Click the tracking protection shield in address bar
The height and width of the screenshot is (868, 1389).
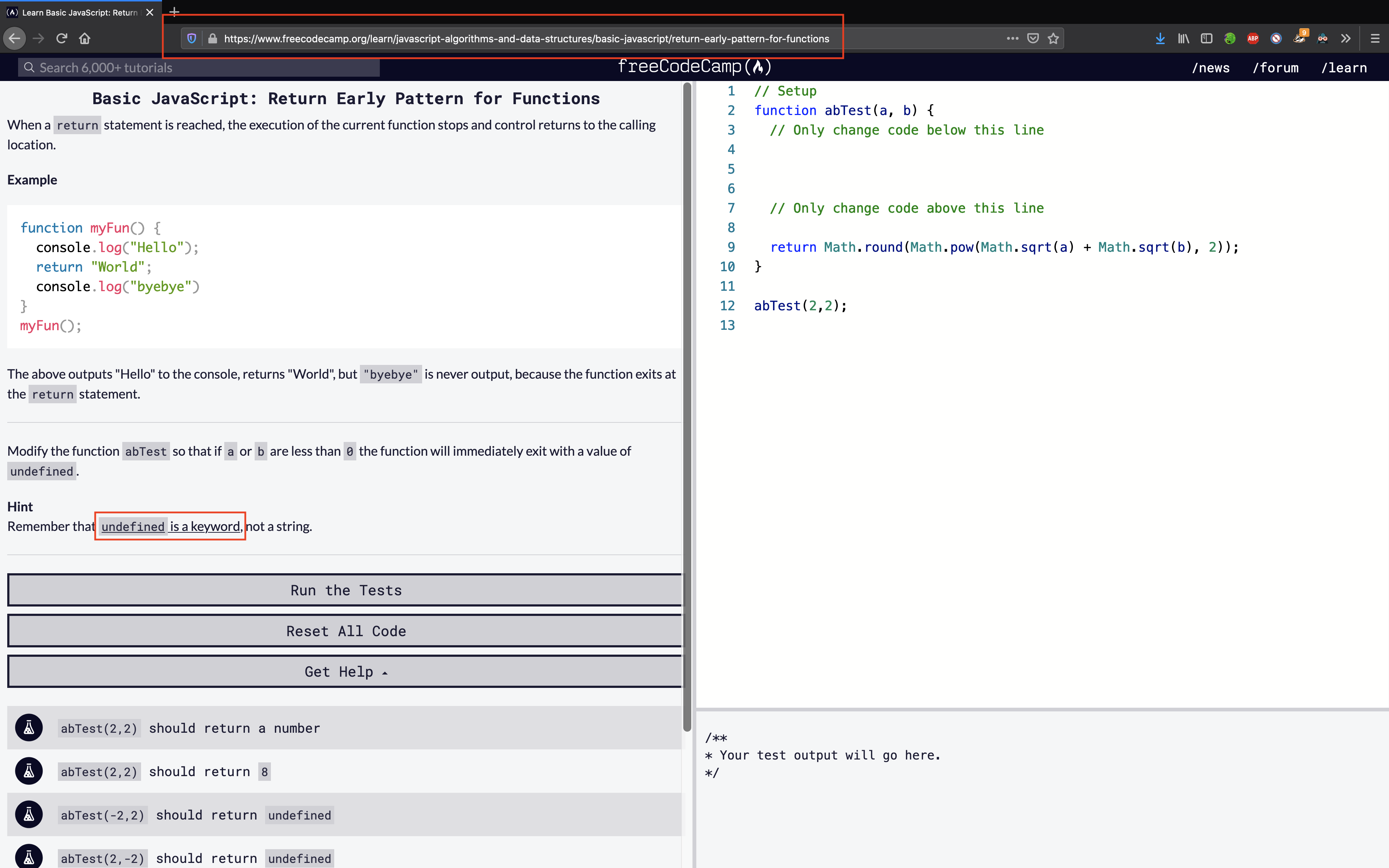click(x=191, y=38)
